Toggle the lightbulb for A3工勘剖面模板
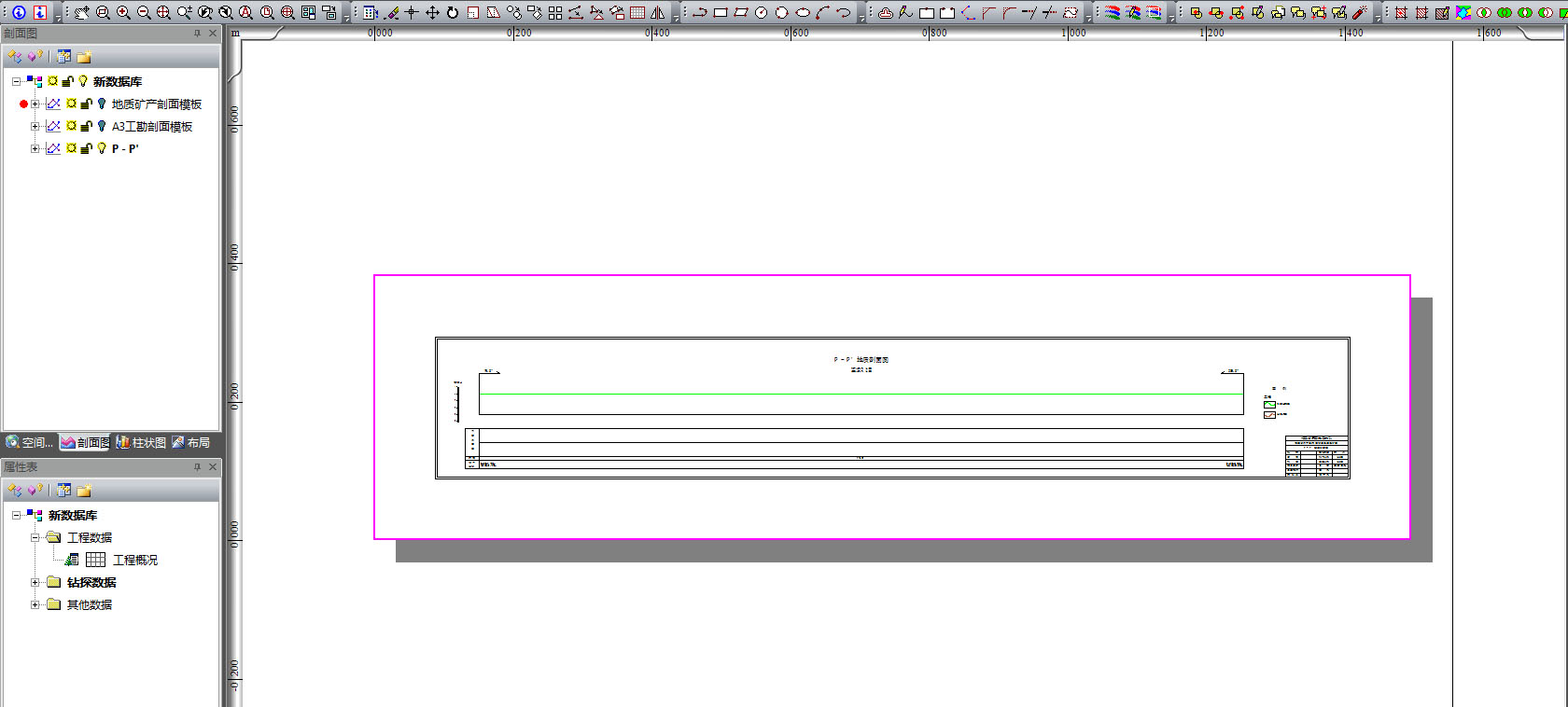 (102, 126)
